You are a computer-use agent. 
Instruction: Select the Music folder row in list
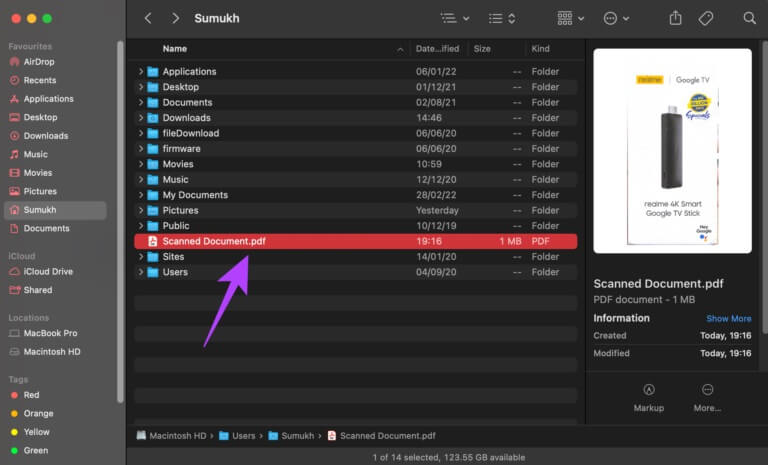(356, 180)
